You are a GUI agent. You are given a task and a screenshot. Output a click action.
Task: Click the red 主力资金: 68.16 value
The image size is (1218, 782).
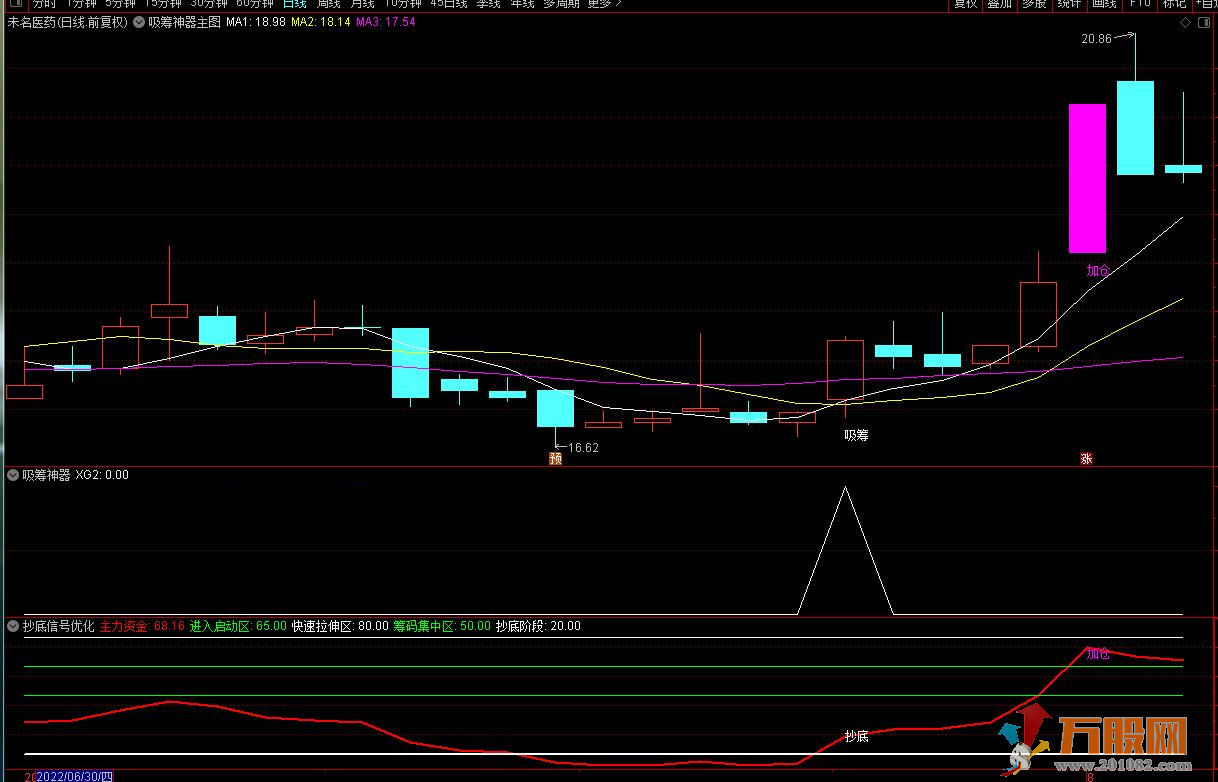coord(142,626)
